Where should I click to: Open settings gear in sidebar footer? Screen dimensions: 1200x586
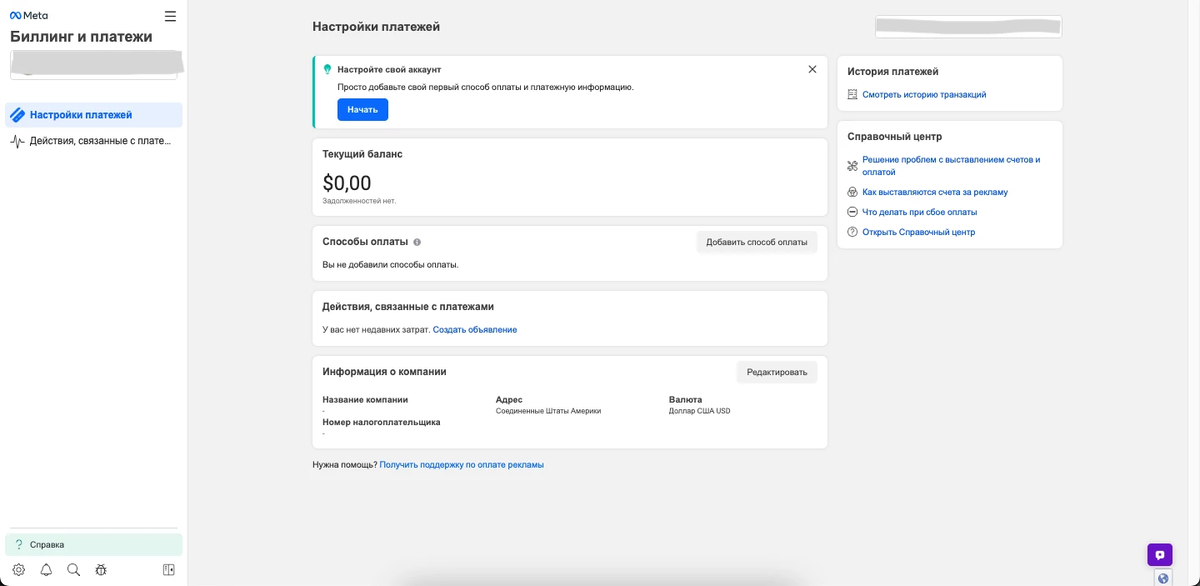click(x=19, y=570)
